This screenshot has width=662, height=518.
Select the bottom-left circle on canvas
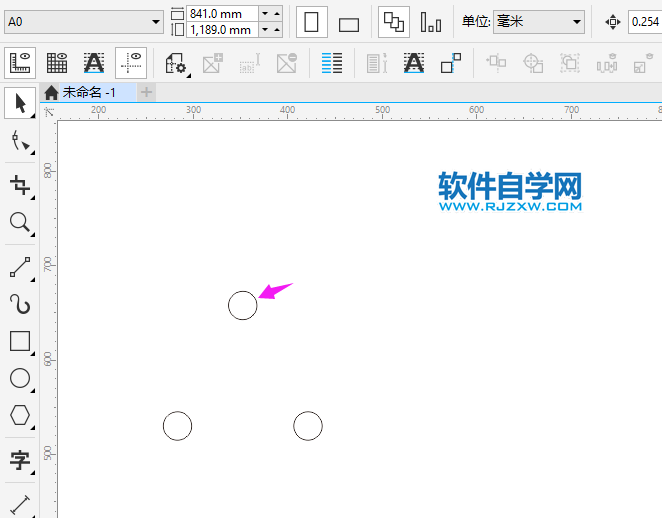click(177, 426)
